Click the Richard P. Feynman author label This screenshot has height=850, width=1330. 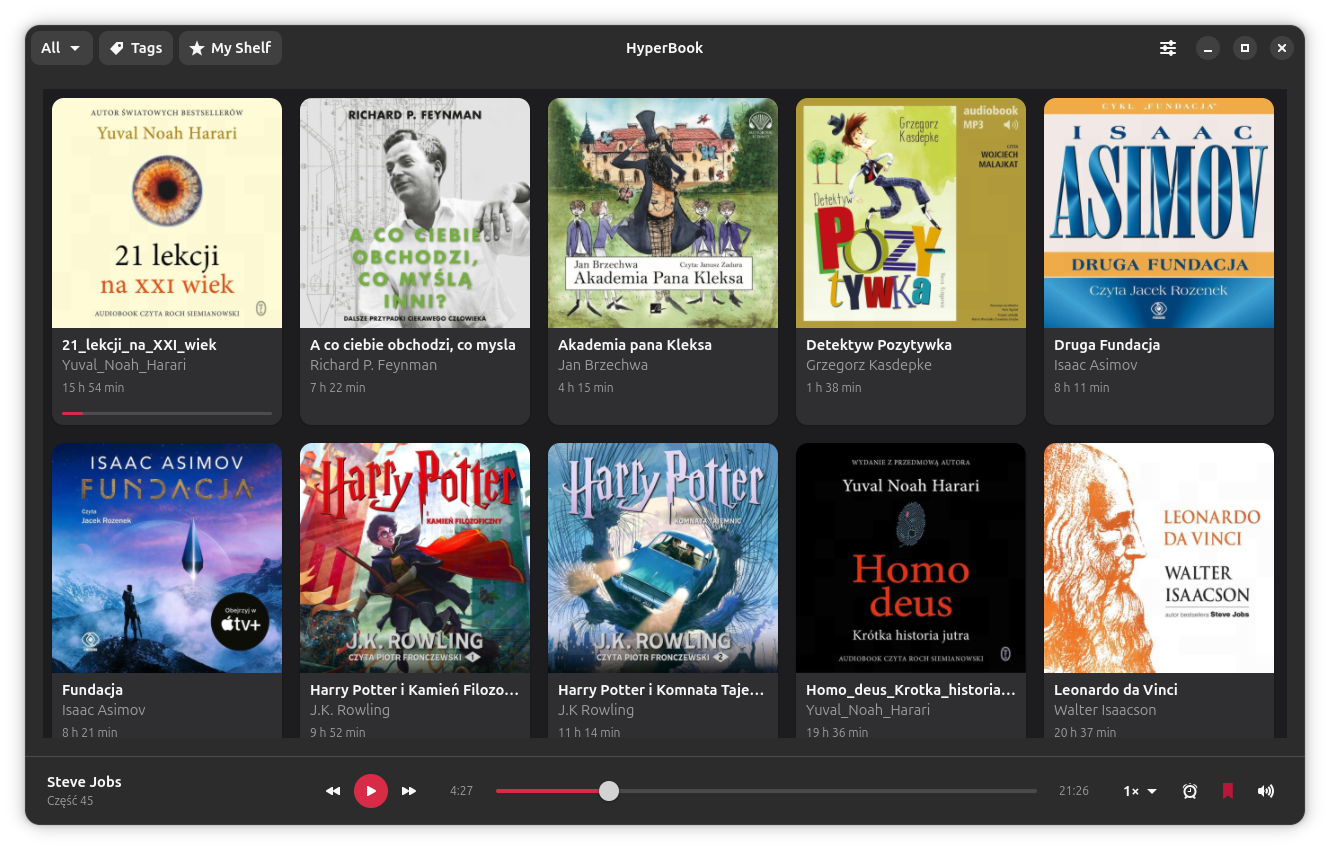tap(373, 365)
